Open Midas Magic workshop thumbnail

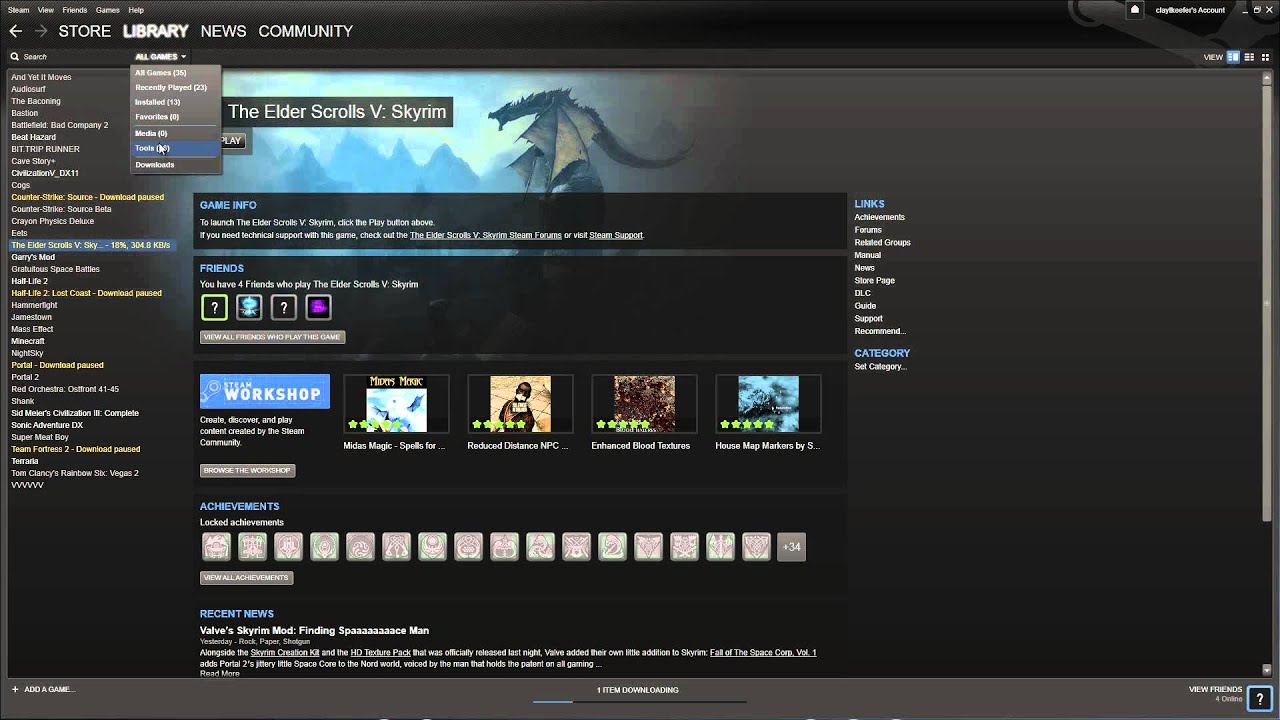coord(396,404)
